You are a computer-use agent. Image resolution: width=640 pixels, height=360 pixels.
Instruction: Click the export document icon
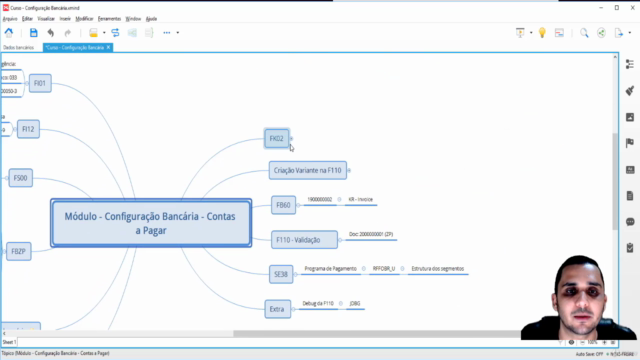(x=619, y=33)
